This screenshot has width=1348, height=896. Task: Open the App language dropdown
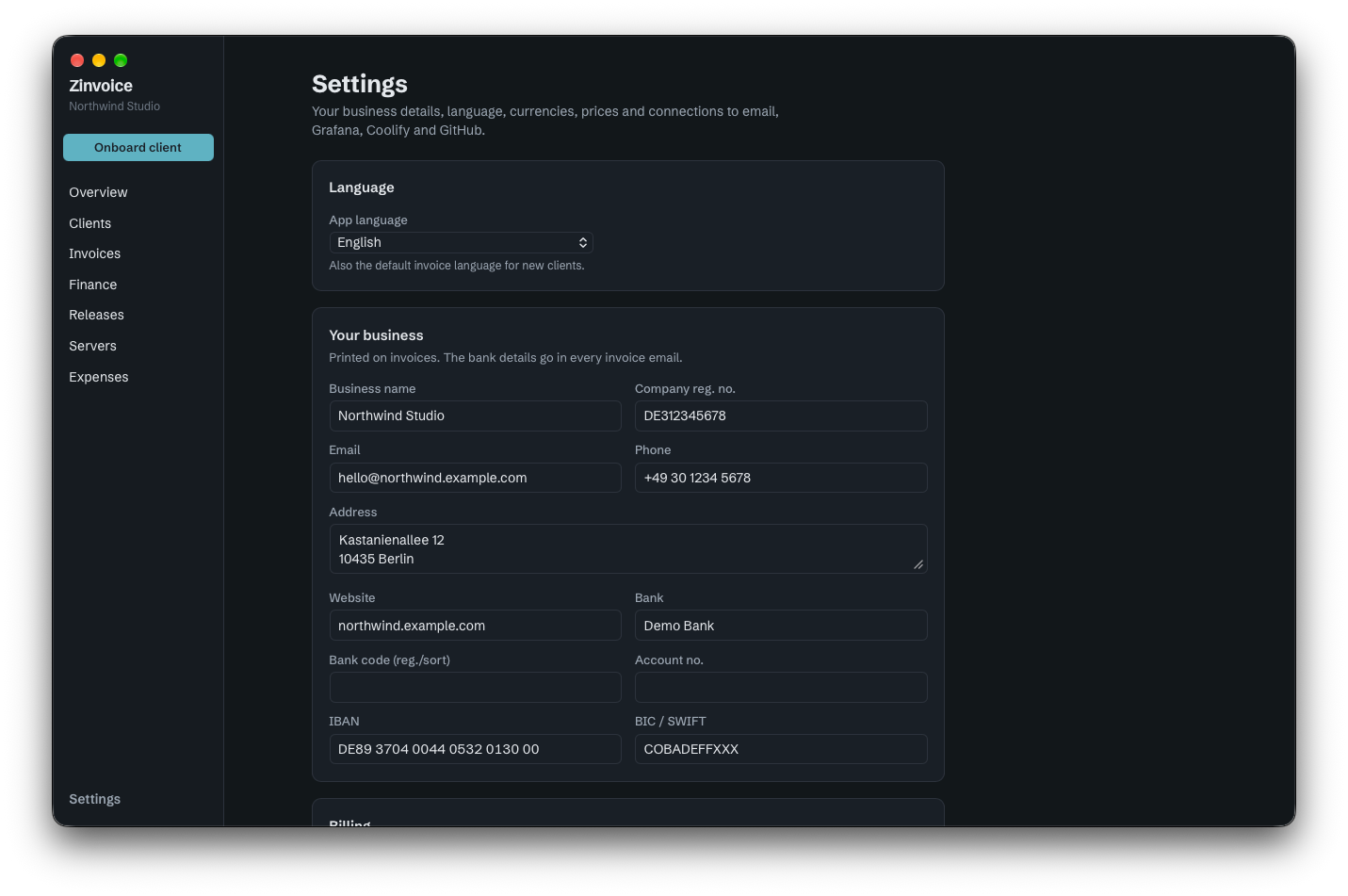pos(461,242)
